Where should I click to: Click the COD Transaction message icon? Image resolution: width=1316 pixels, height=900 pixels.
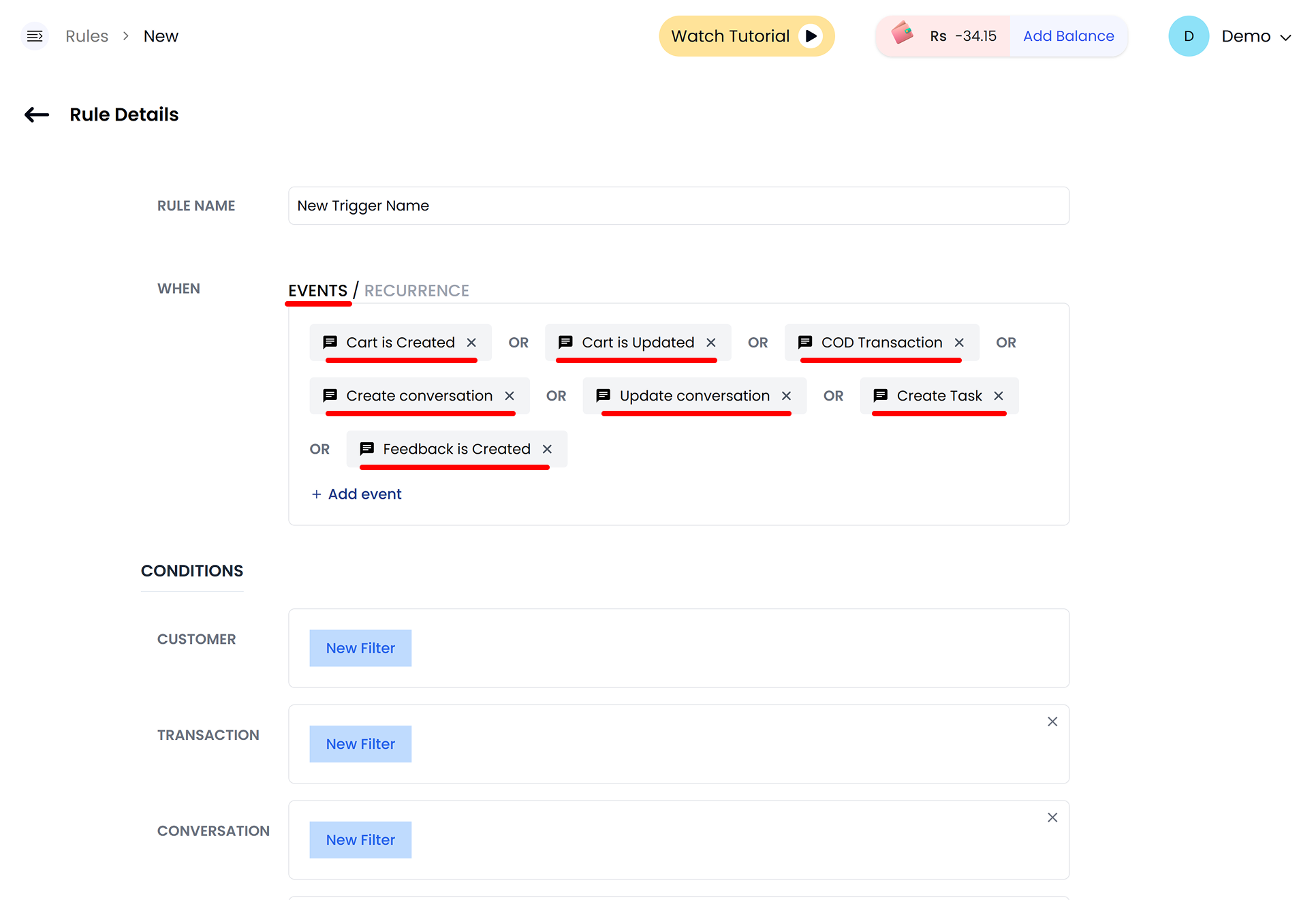[805, 342]
